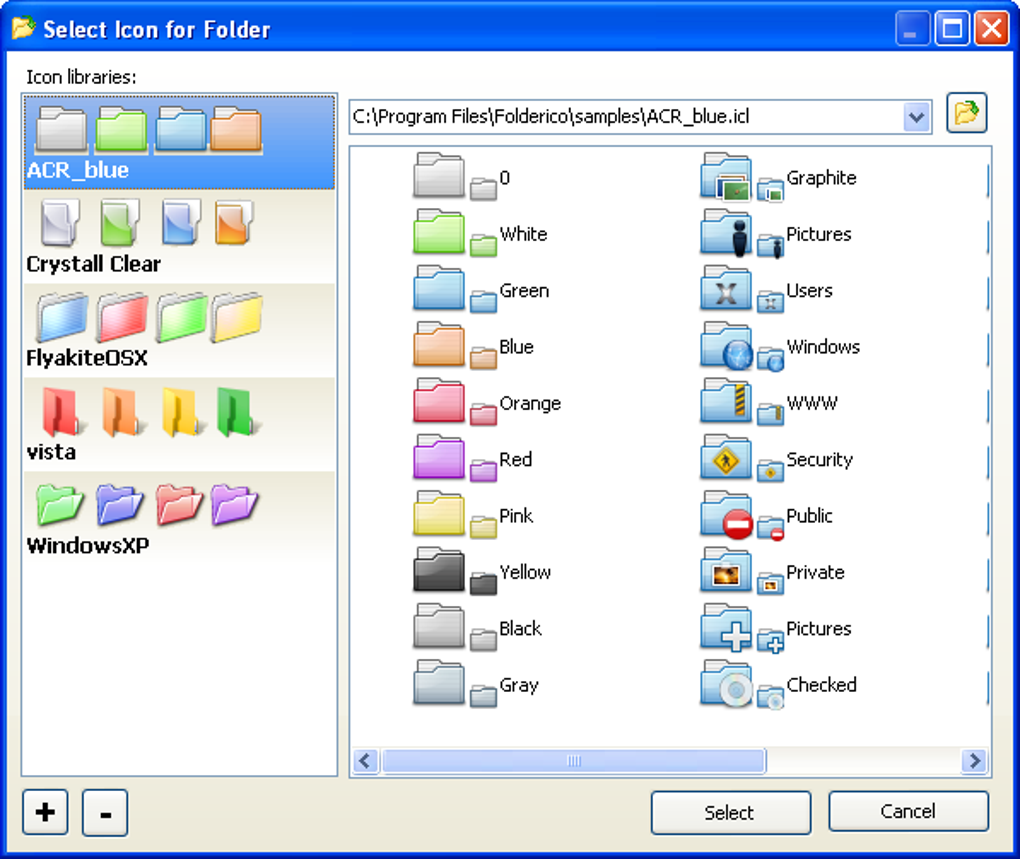Screen dimensions: 1020x859
Task: Choose the folder icon labeled Orange
Action: [487, 403]
